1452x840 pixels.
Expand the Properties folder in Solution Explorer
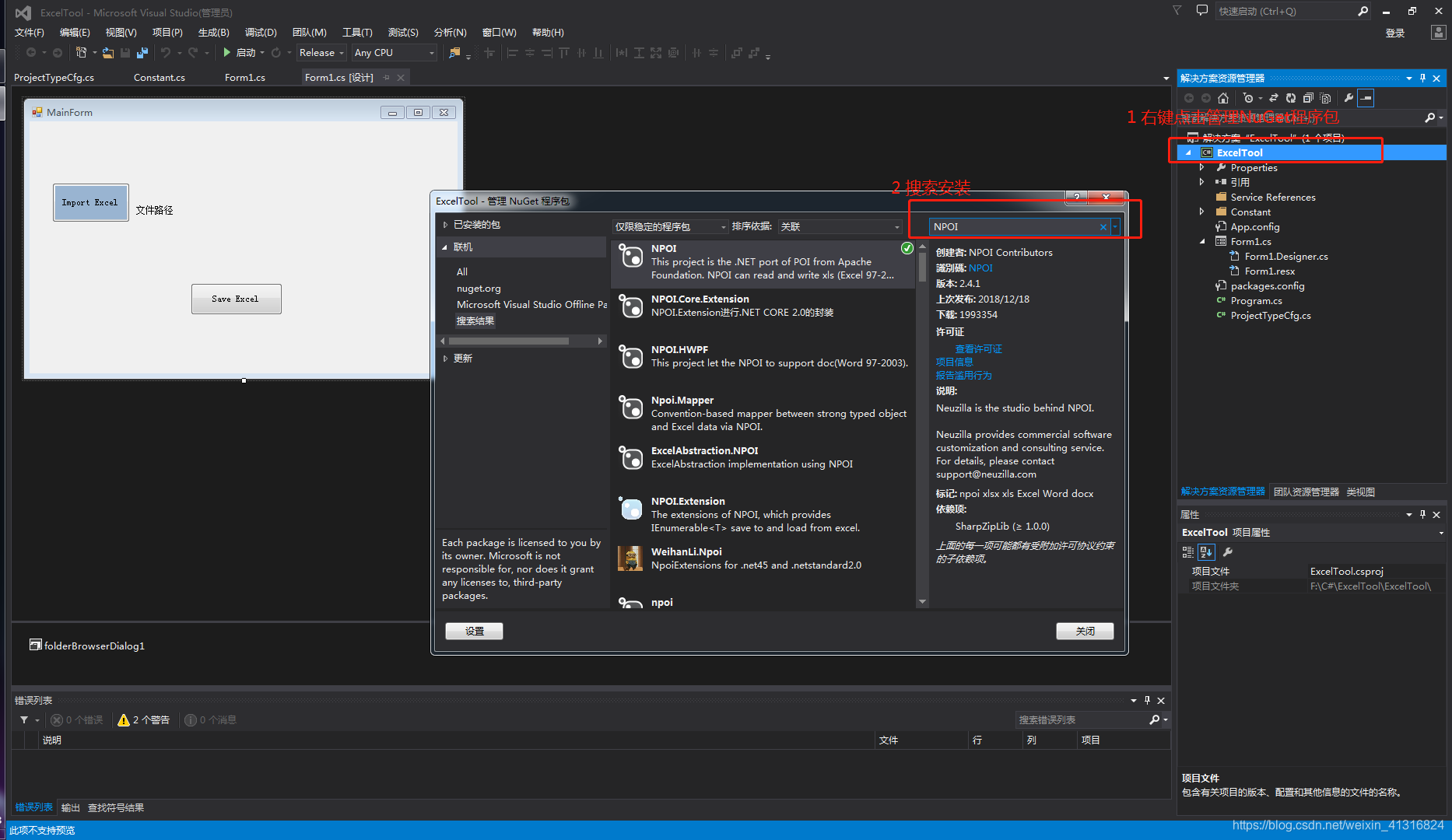[1202, 168]
